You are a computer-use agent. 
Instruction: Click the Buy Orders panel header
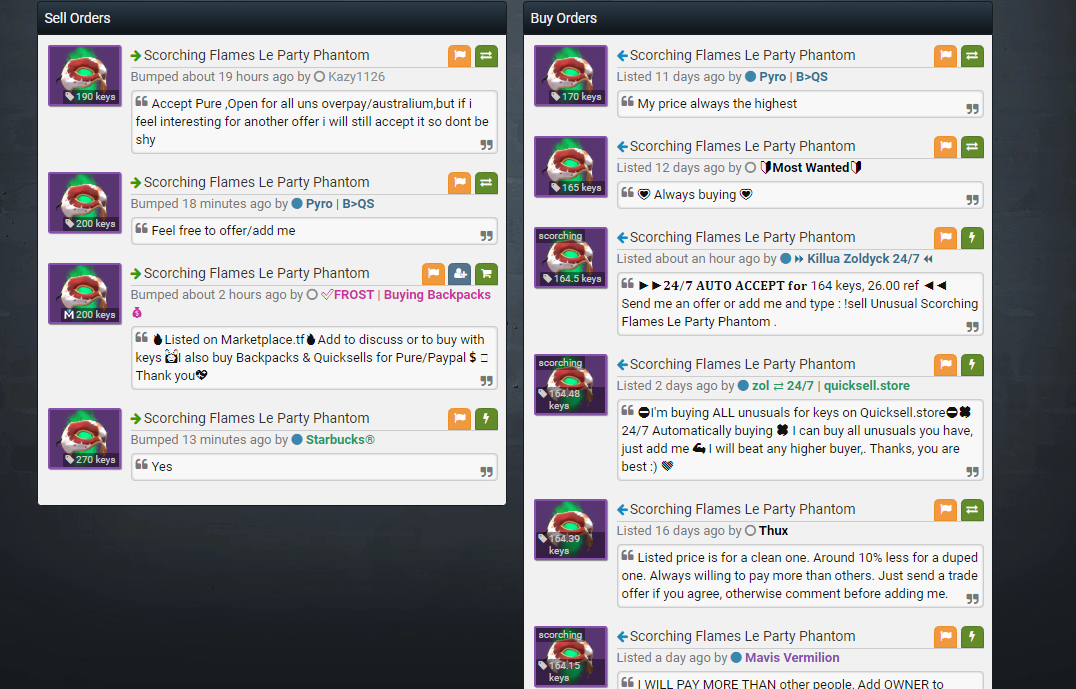[758, 18]
